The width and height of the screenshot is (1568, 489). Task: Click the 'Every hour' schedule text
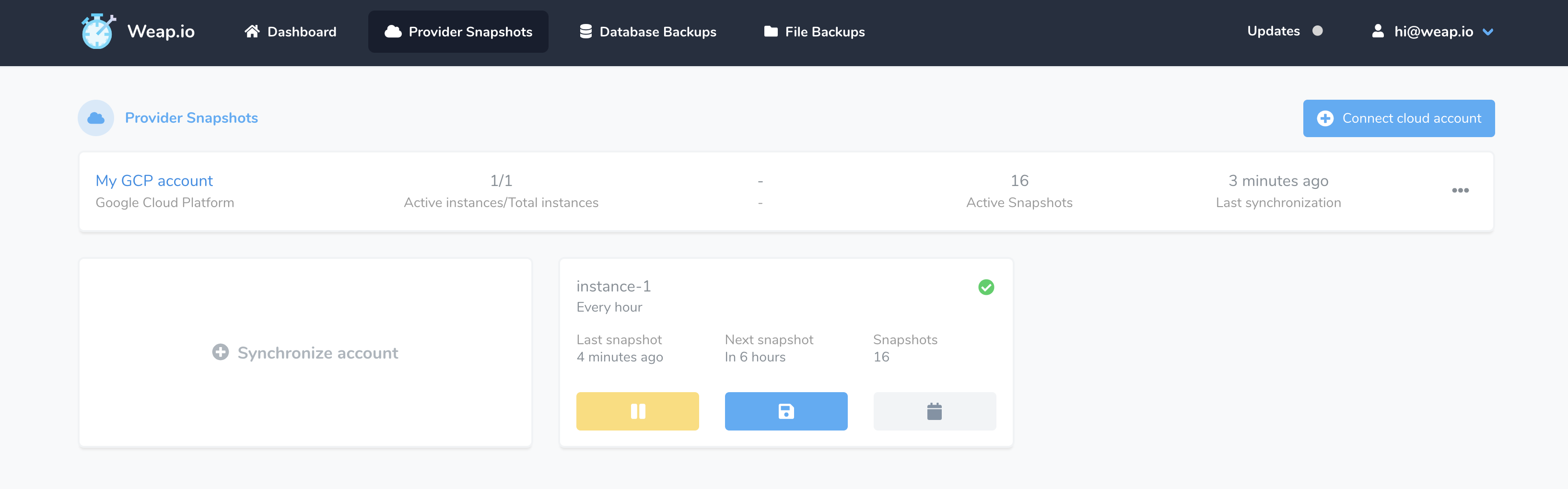point(609,307)
